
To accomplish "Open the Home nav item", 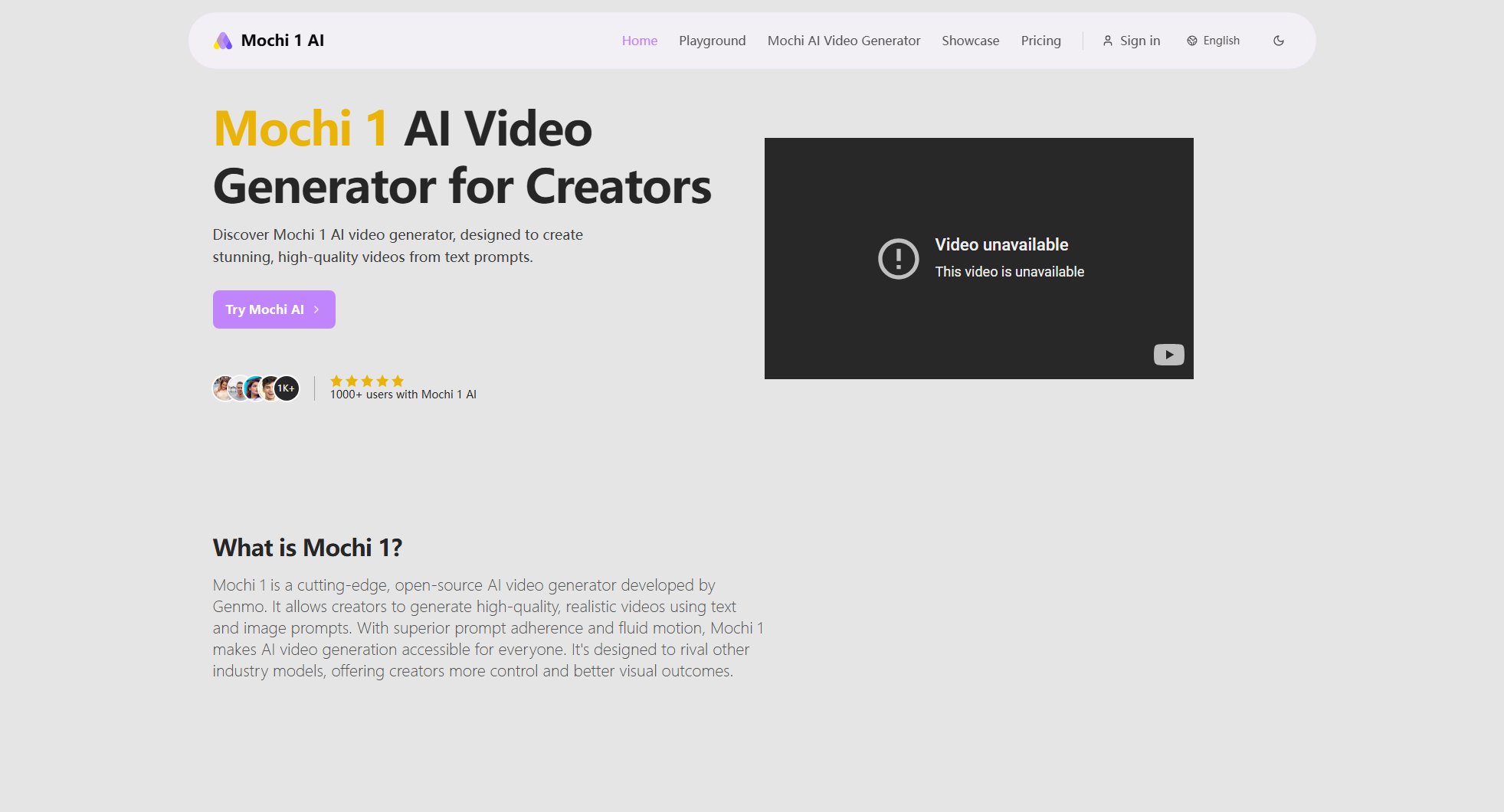I will (640, 41).
